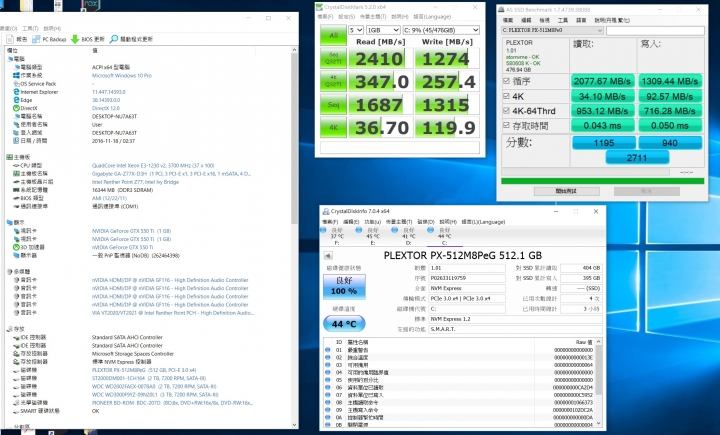
Task: Select the Internet Explorer row icon
Action: click(16, 92)
